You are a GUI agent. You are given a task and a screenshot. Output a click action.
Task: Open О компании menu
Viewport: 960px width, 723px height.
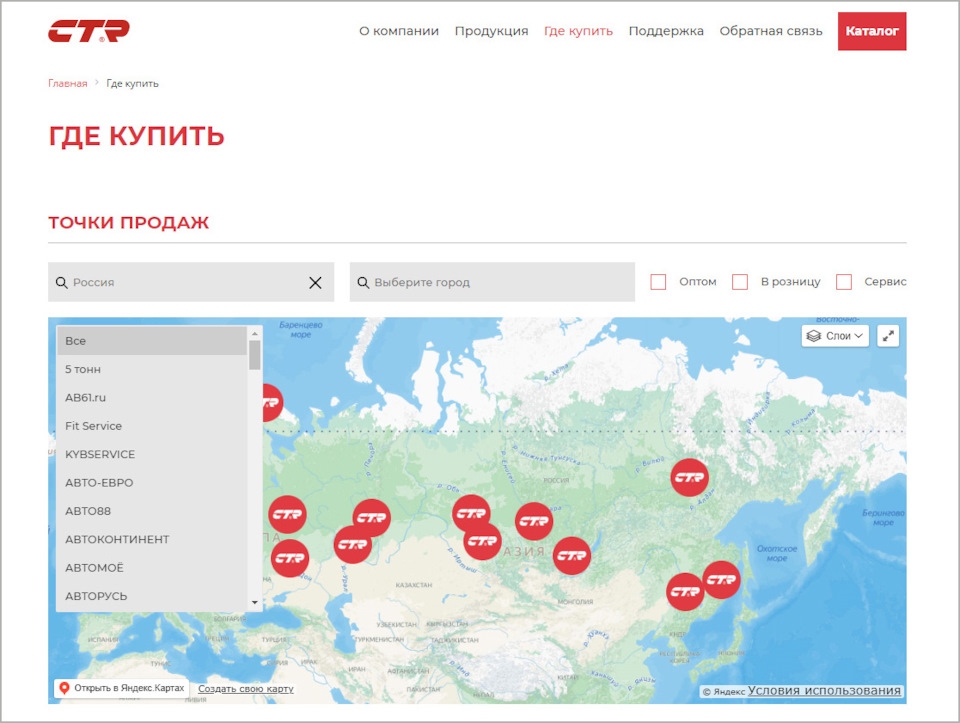399,31
